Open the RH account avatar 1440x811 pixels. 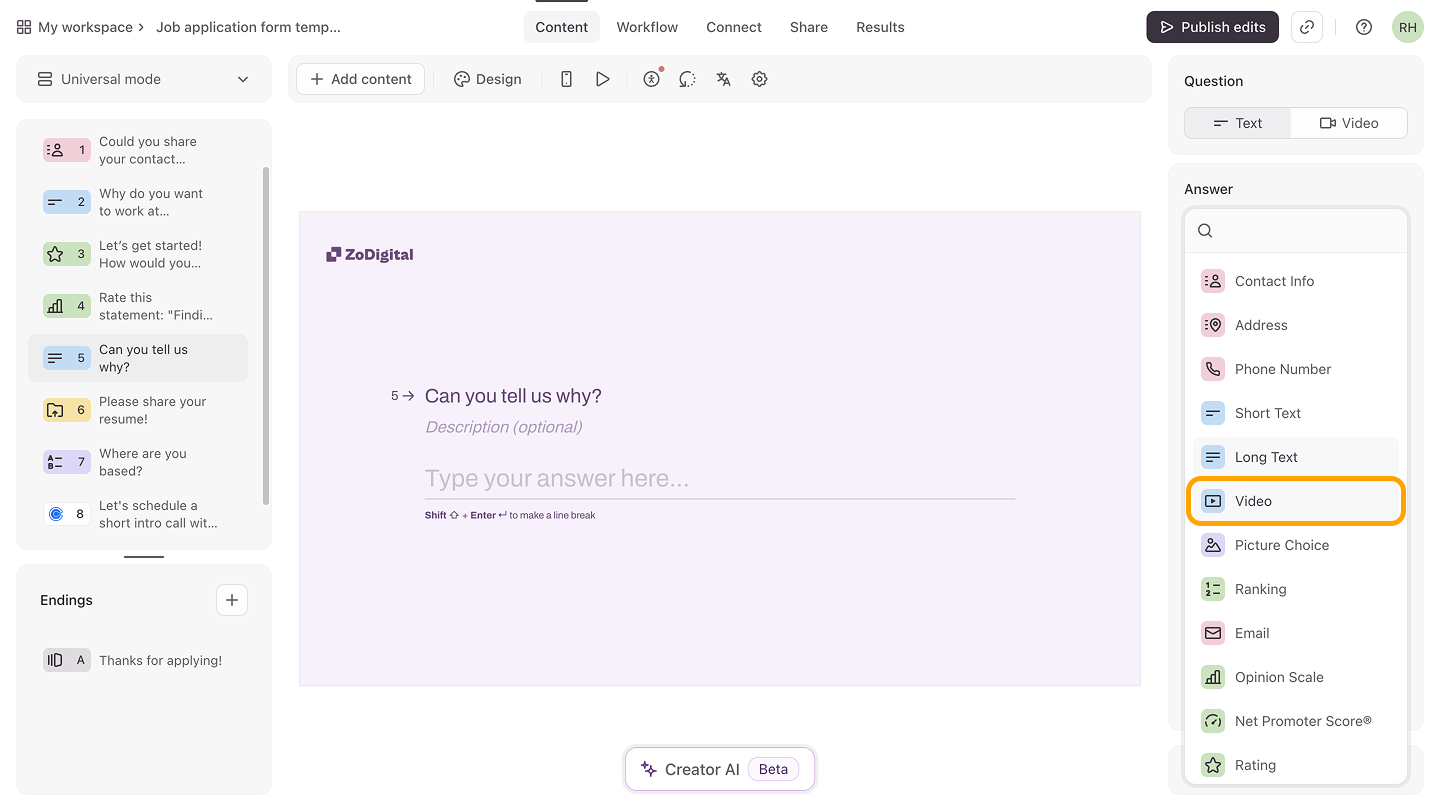(1408, 27)
